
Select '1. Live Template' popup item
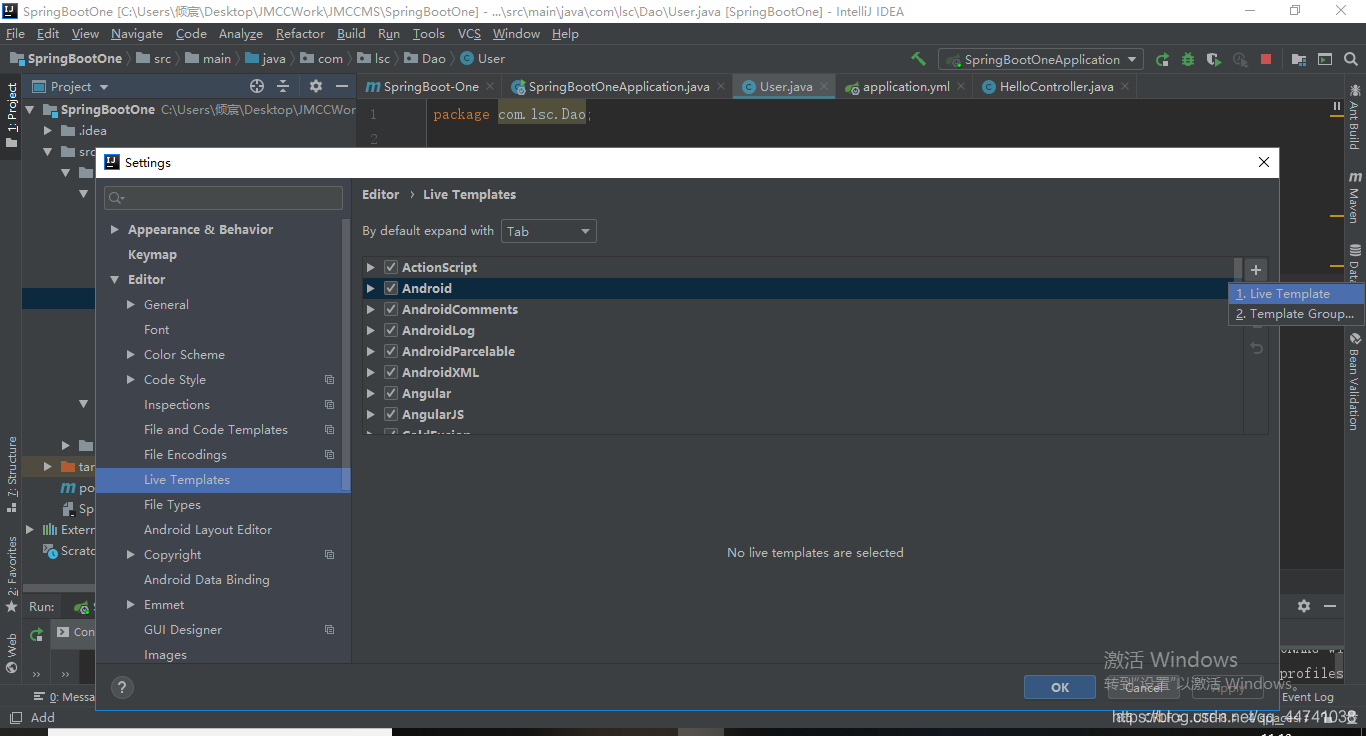tap(1296, 294)
